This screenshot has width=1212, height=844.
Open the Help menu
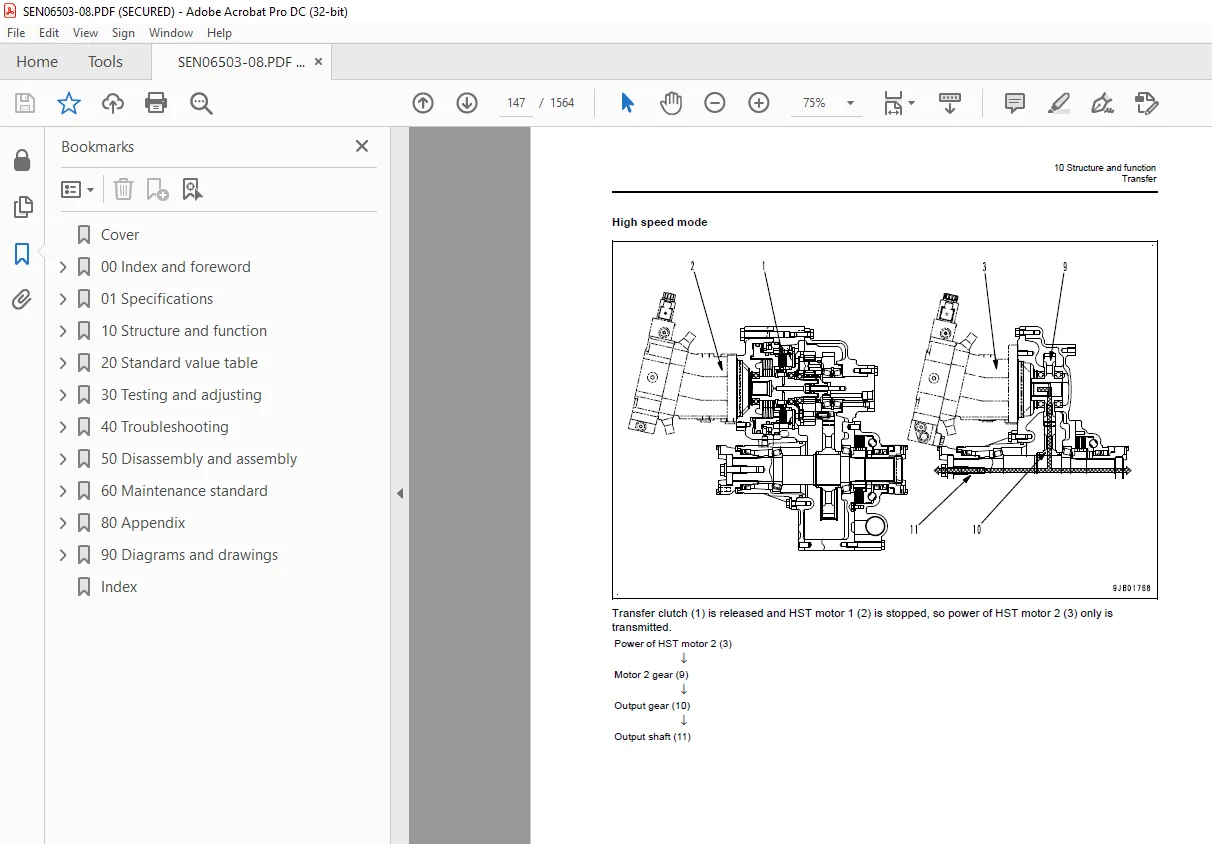[219, 33]
